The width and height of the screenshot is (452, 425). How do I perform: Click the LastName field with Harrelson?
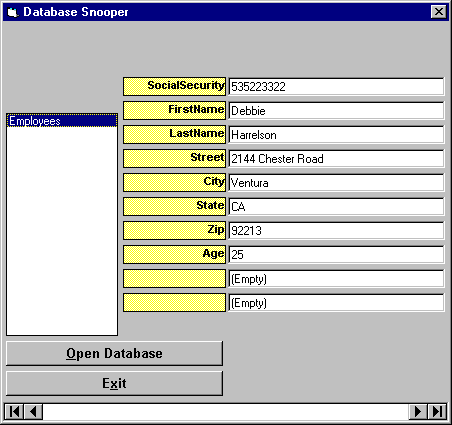click(336, 135)
